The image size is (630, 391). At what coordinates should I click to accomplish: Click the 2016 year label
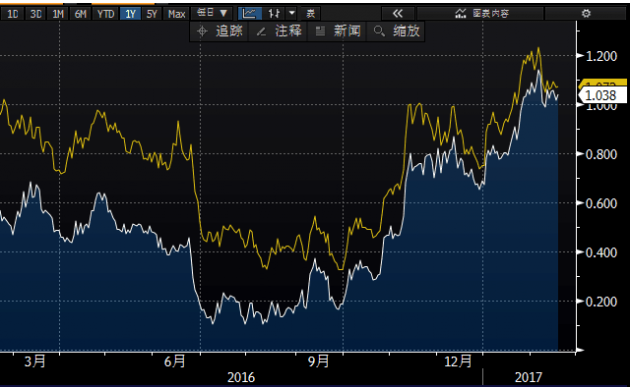pos(241,377)
